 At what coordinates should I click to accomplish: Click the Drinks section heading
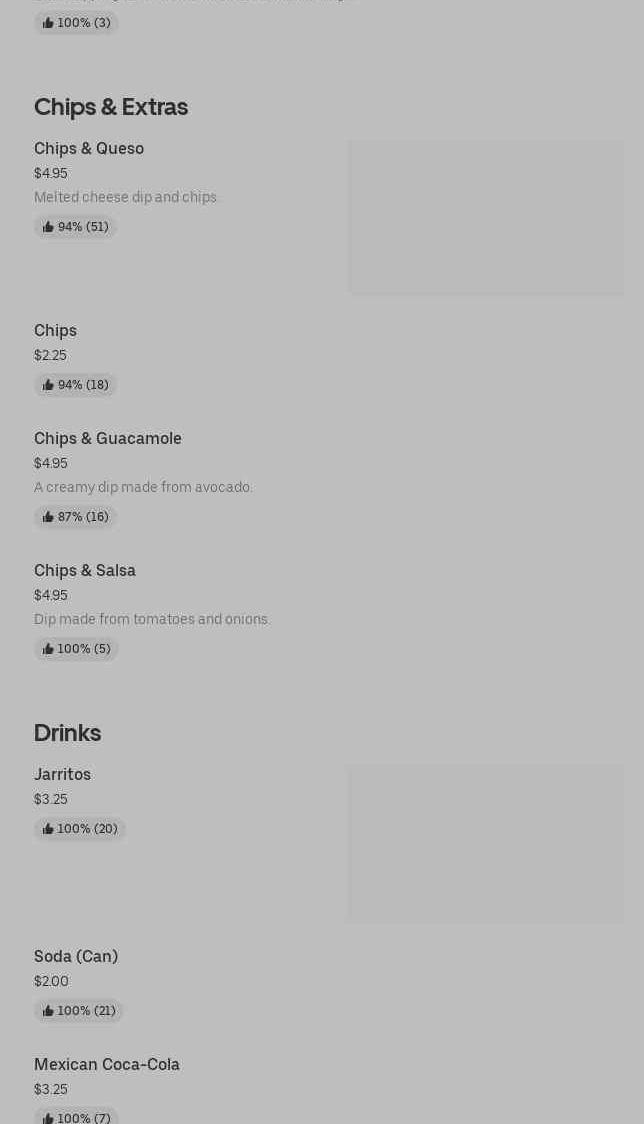pyautogui.click(x=67, y=733)
